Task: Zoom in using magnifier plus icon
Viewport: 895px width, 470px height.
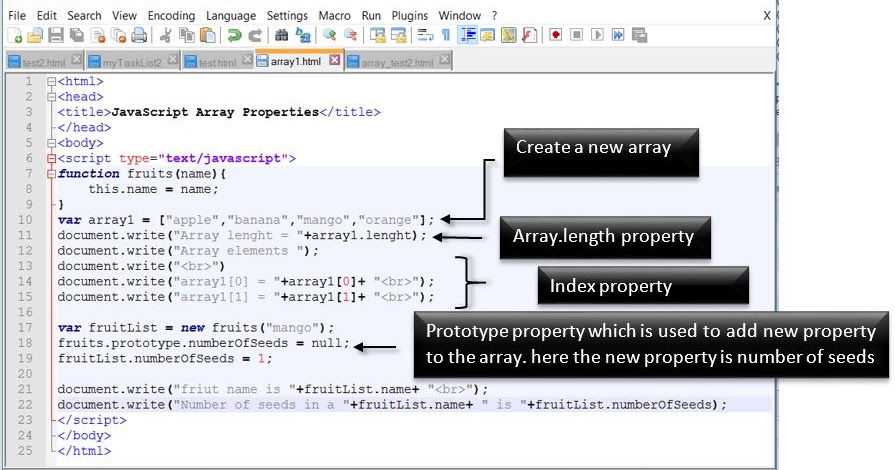Action: coord(329,35)
